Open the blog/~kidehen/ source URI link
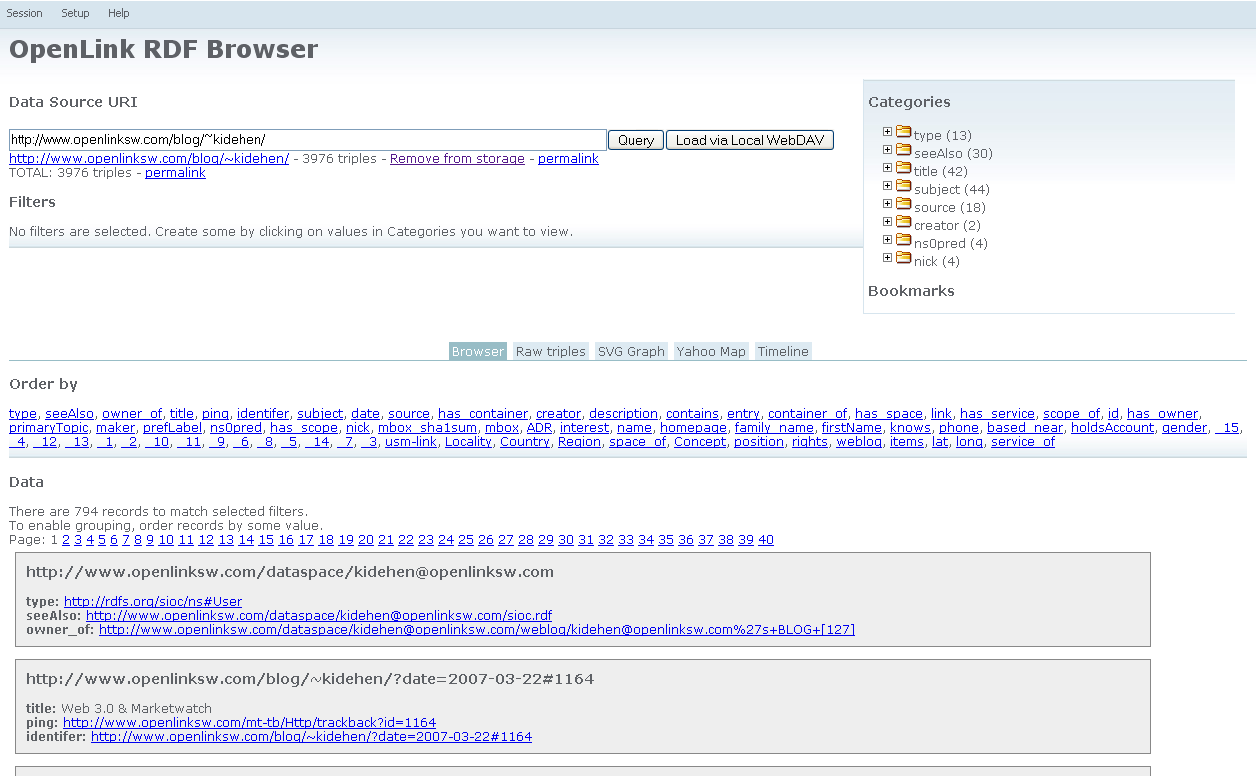This screenshot has width=1256, height=776. click(x=149, y=159)
